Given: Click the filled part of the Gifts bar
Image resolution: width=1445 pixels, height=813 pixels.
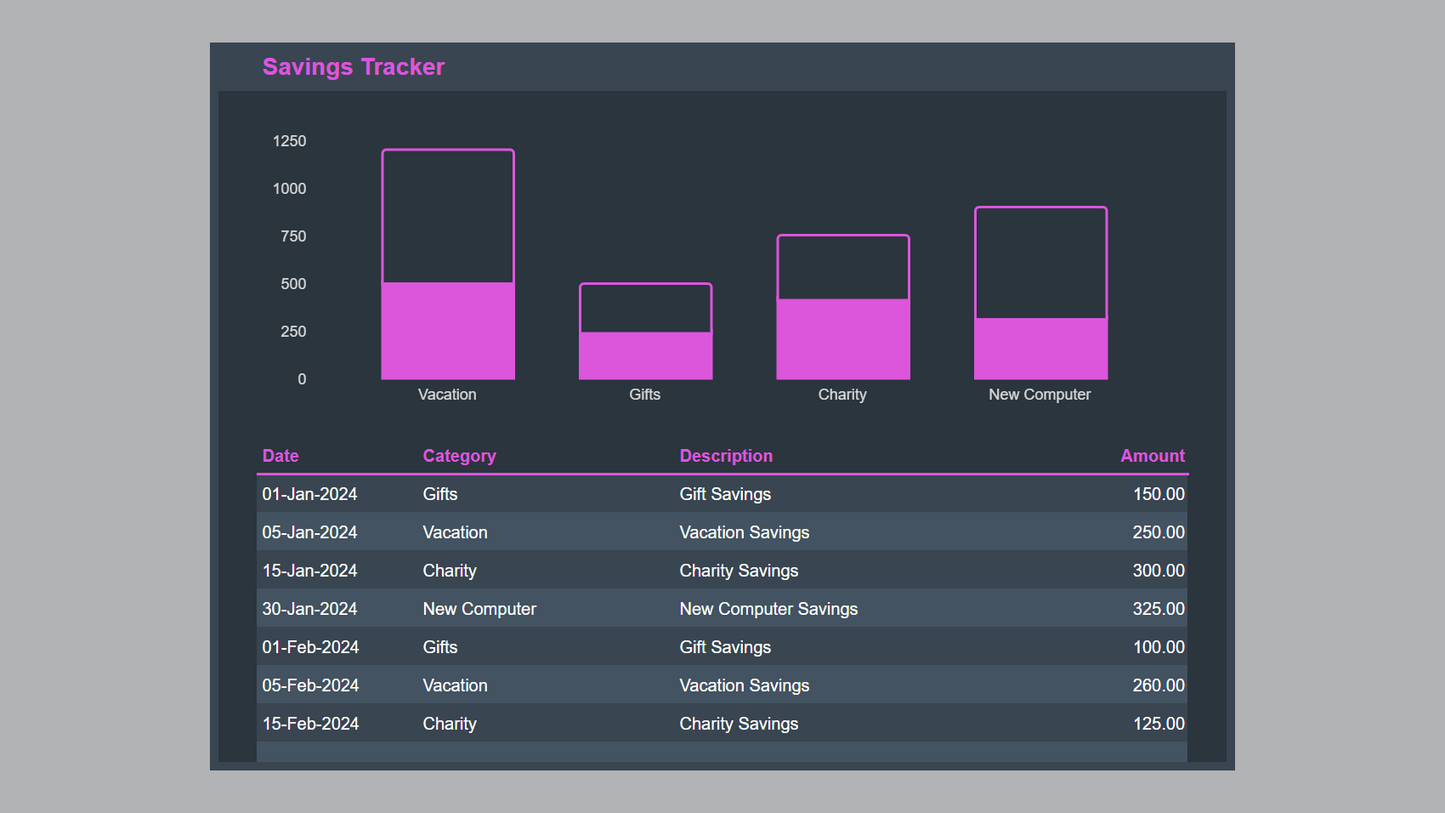Looking at the screenshot, I should tap(645, 356).
